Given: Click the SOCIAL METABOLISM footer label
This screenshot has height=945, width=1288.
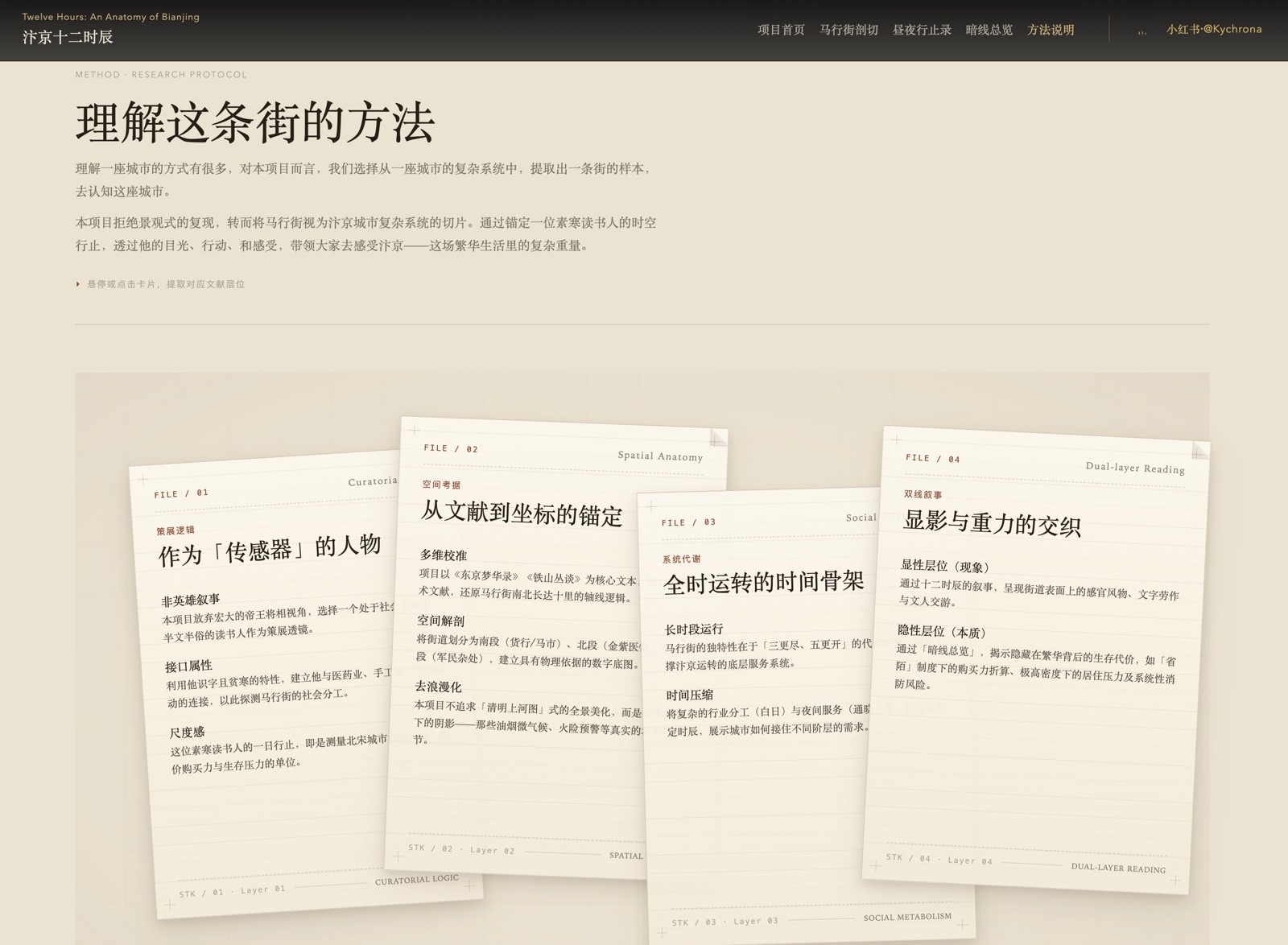Looking at the screenshot, I should [907, 917].
